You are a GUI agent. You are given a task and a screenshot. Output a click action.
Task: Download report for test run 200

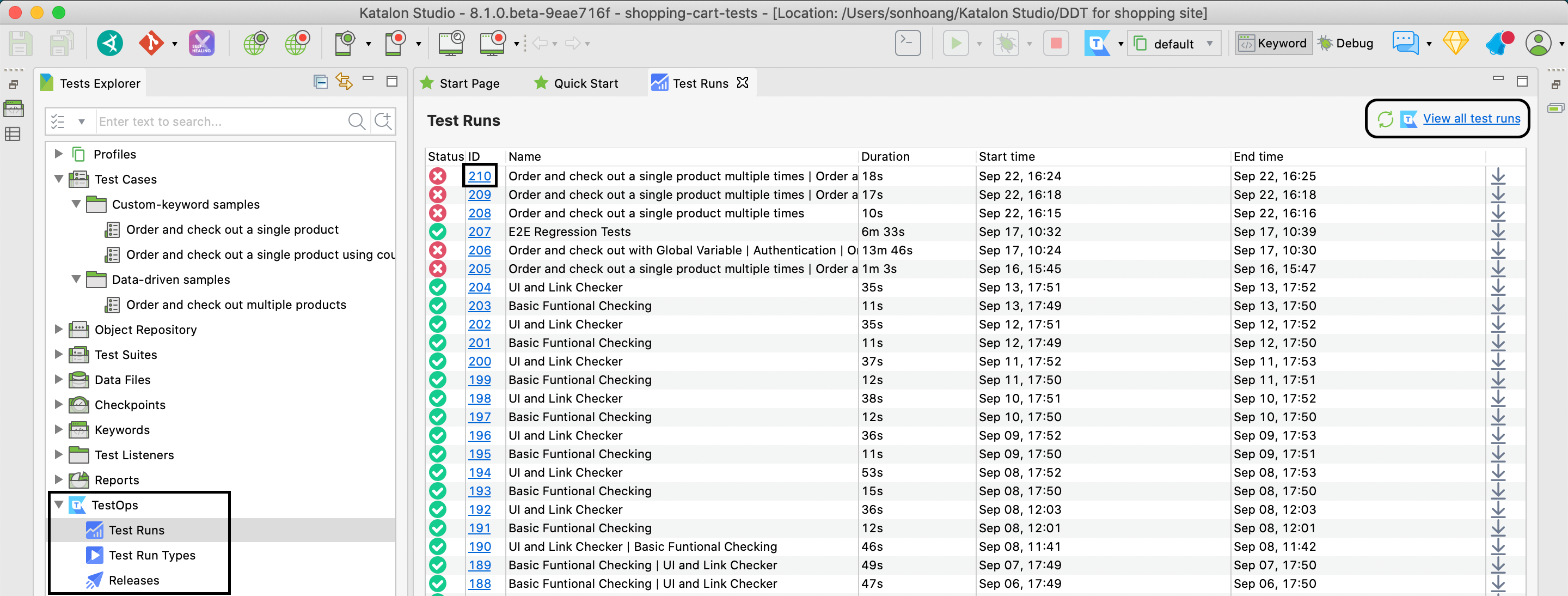1498,362
